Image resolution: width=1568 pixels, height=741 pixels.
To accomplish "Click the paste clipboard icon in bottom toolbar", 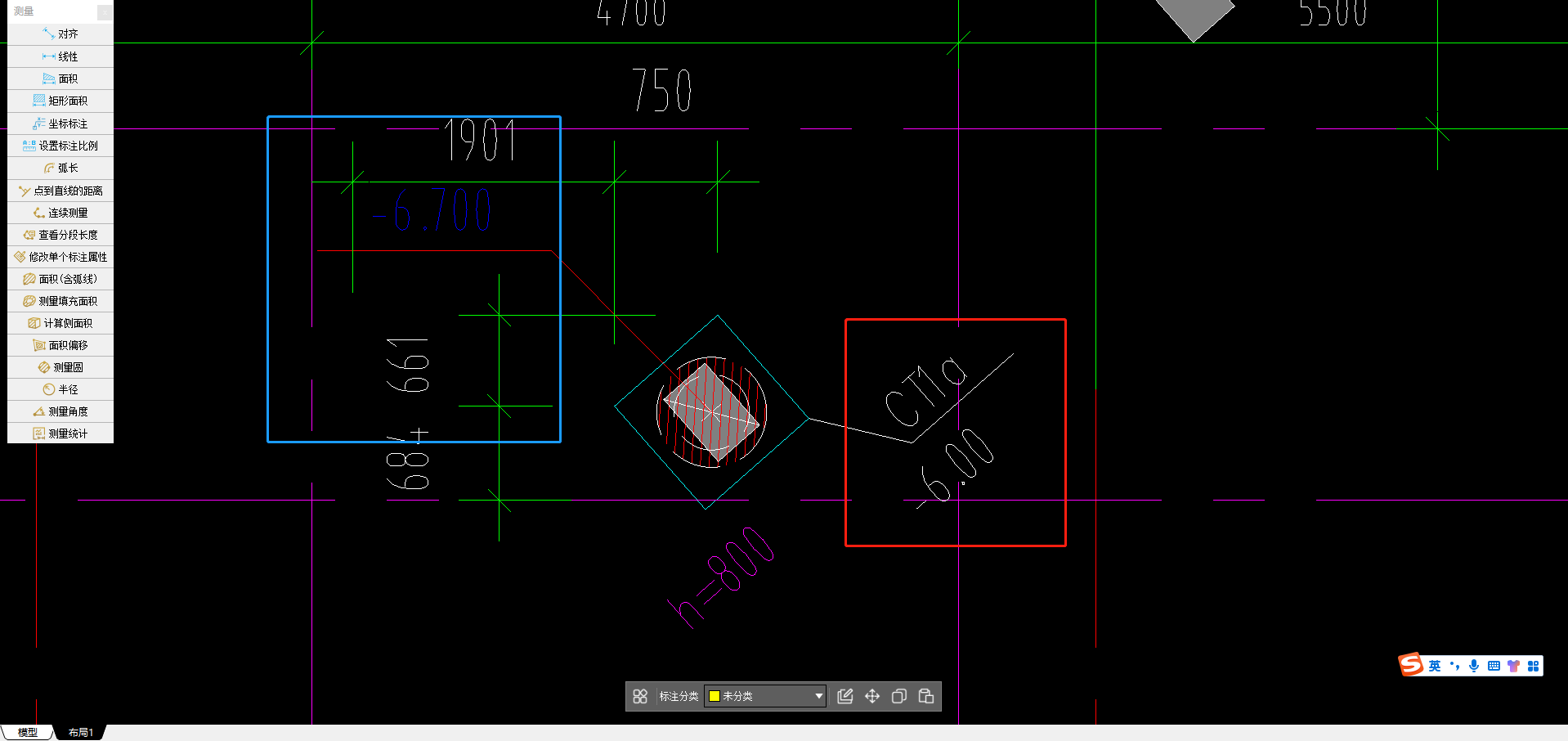I will tap(926, 696).
